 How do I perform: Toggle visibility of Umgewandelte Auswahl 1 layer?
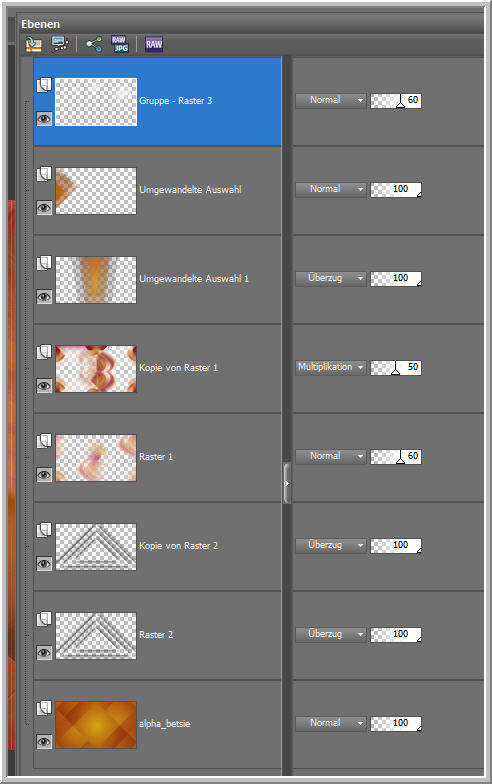[x=44, y=296]
